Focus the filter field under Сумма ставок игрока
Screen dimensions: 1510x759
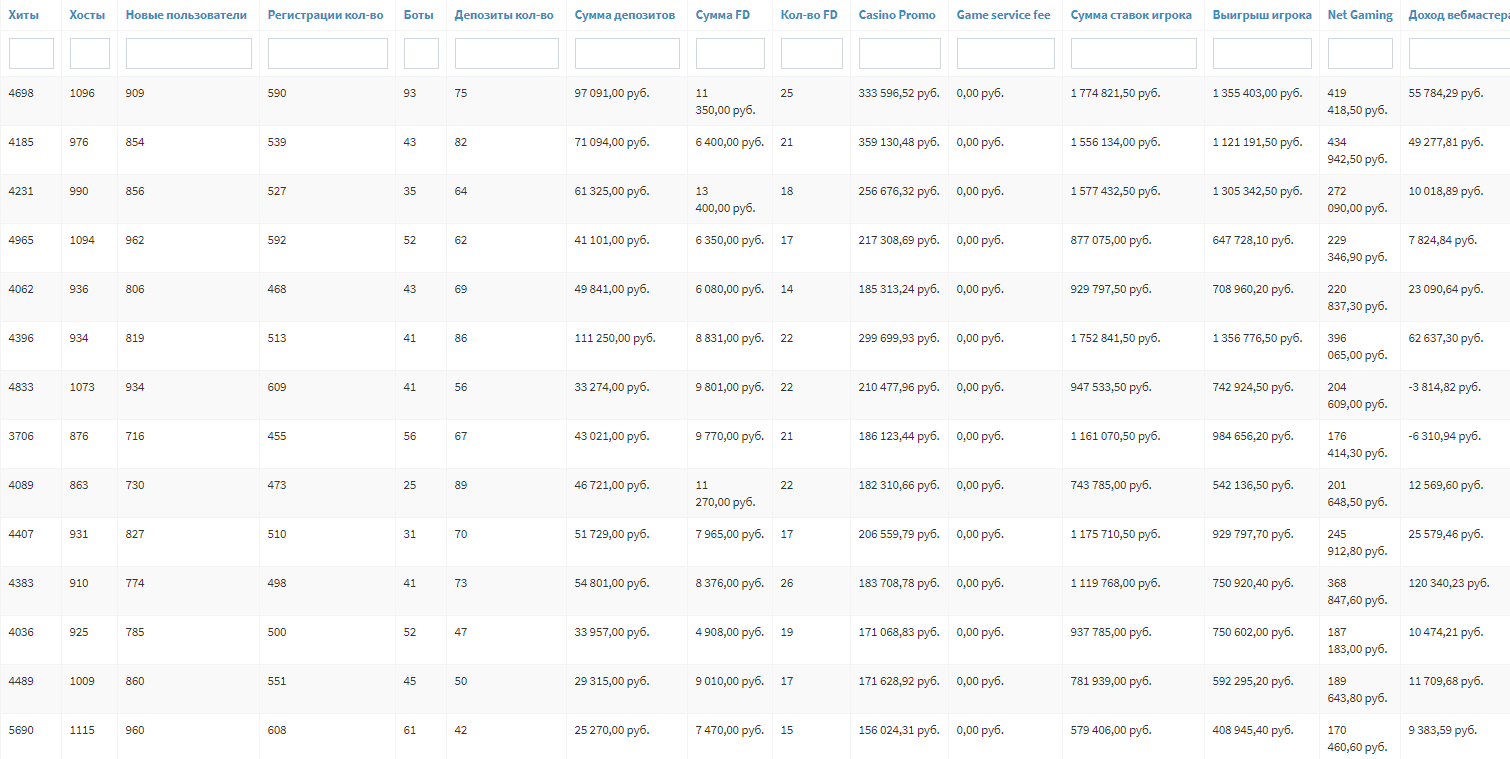pyautogui.click(x=1133, y=53)
